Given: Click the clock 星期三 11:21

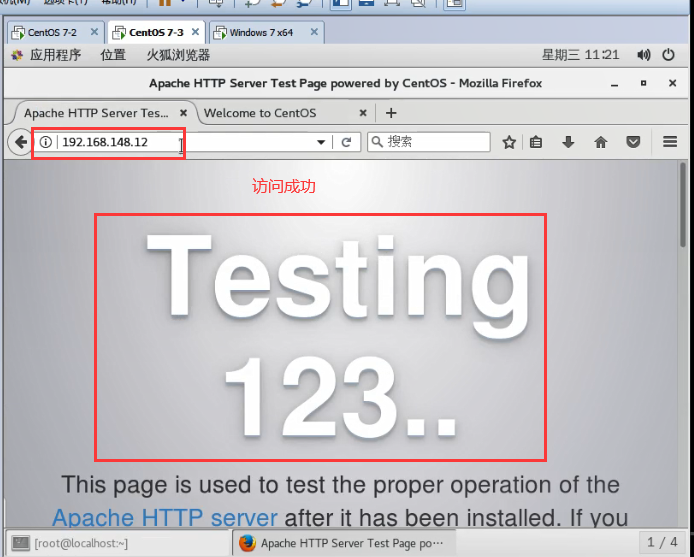Looking at the screenshot, I should pyautogui.click(x=580, y=55).
